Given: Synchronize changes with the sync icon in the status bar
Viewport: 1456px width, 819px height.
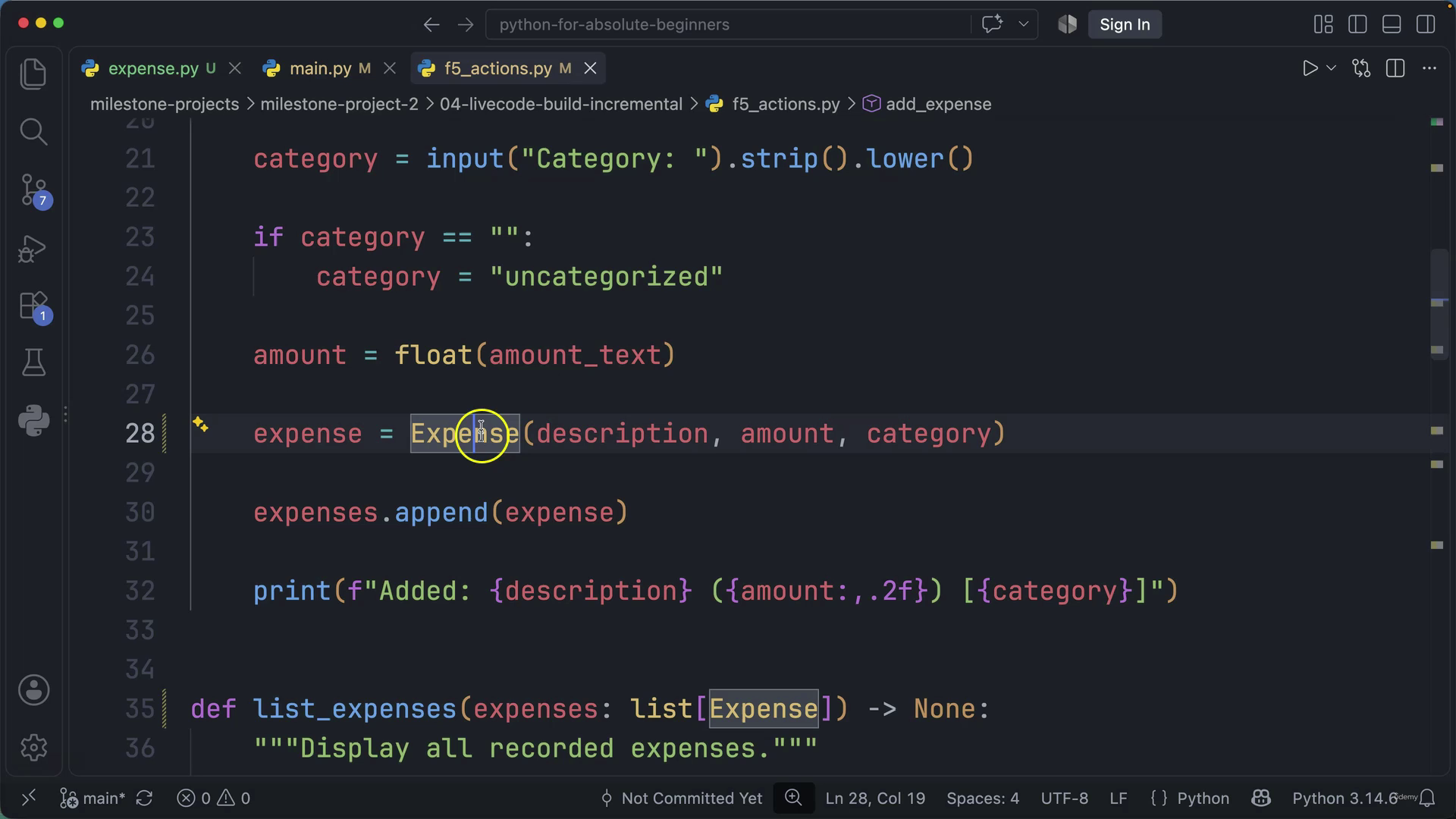Looking at the screenshot, I should tap(144, 798).
